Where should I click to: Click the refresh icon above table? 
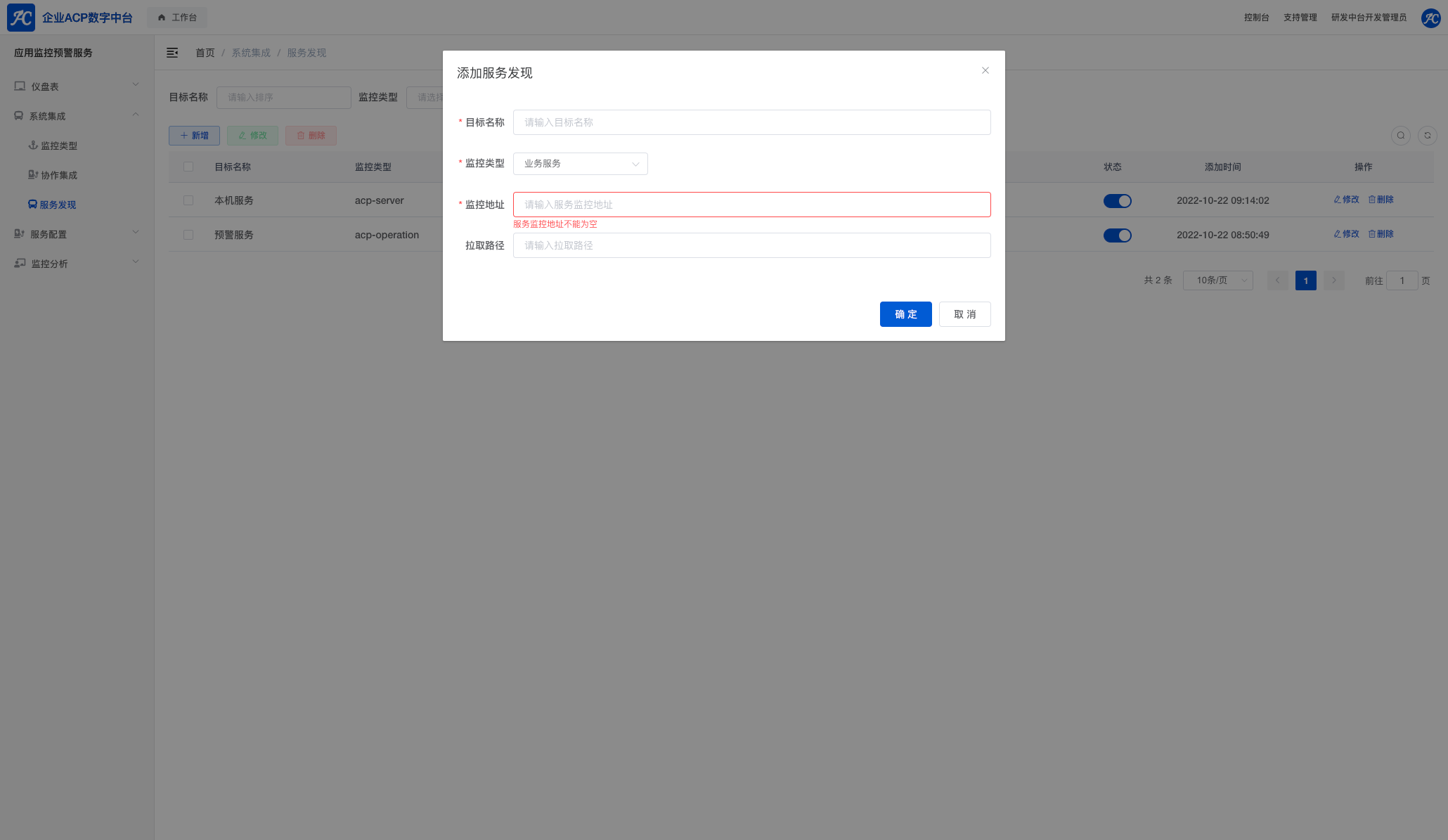coord(1427,136)
